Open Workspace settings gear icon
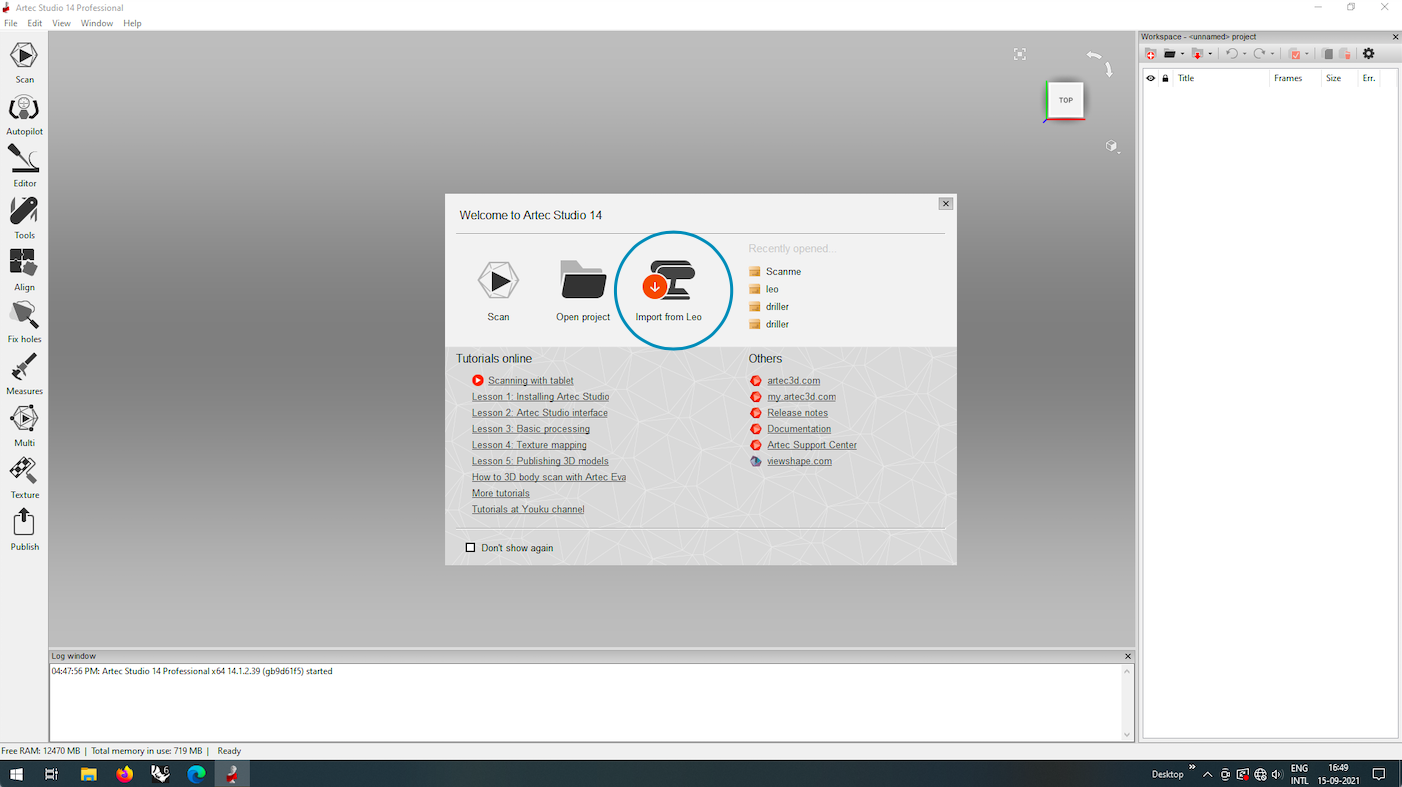1402x787 pixels. (x=1369, y=54)
